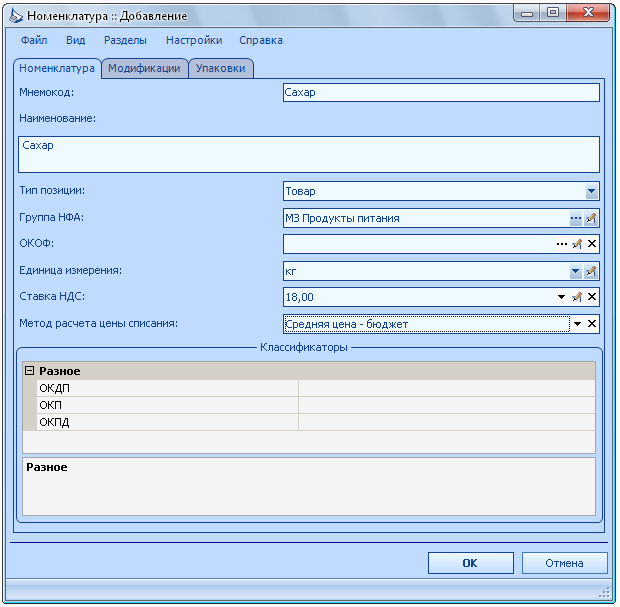Viewport: 620px width, 607px height.
Task: Minimize the Номенклатура window
Action: pyautogui.click(x=527, y=13)
